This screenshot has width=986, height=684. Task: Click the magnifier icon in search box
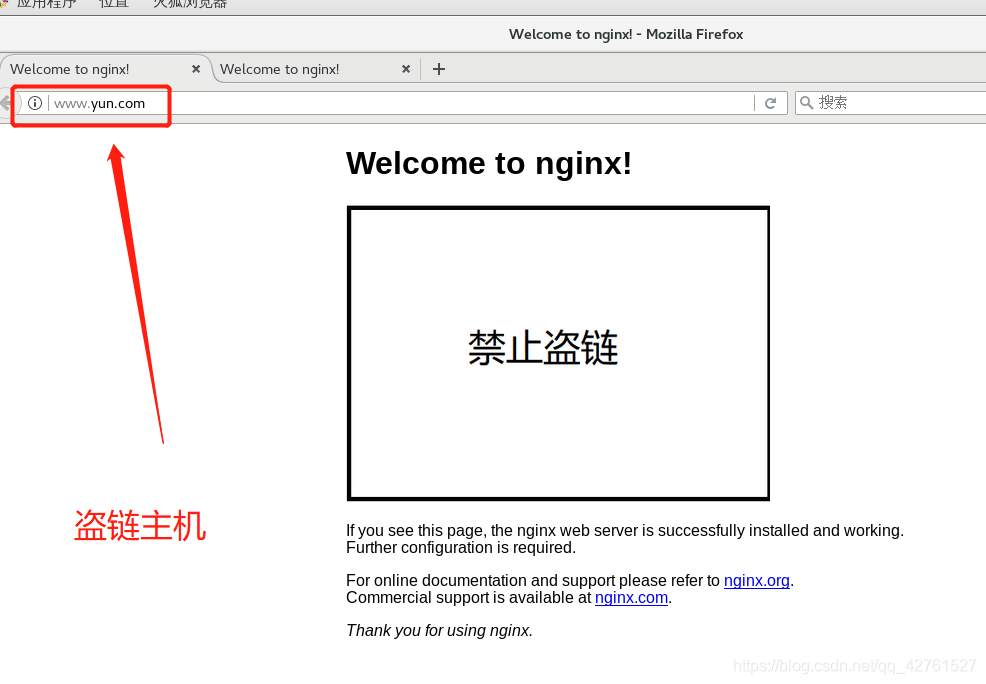[x=806, y=102]
